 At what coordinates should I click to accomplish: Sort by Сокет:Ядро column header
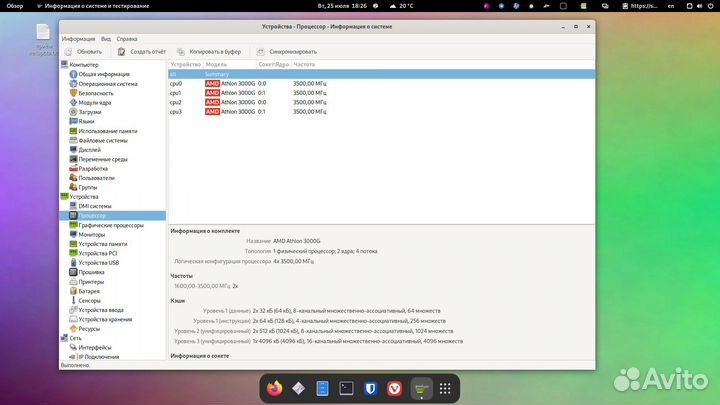click(x=274, y=65)
